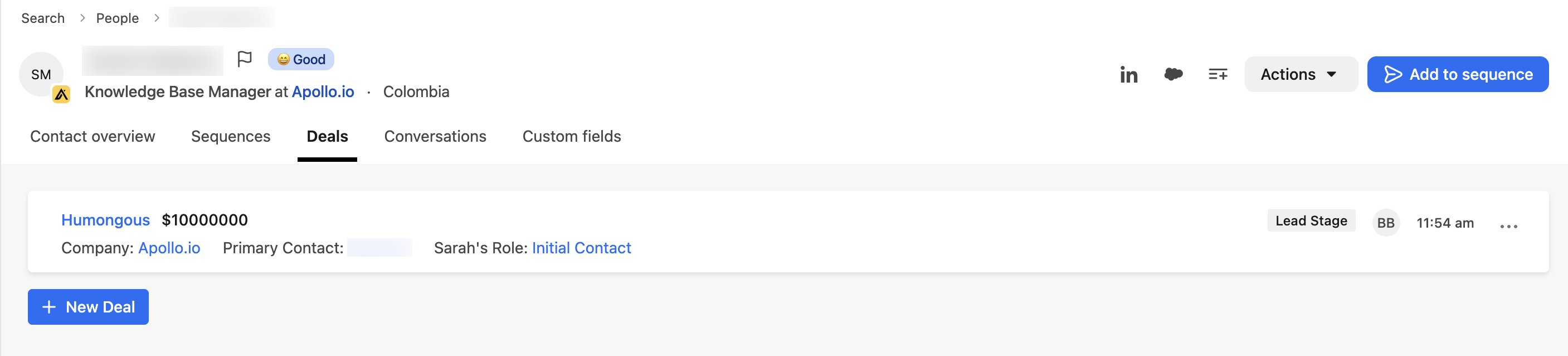Click the SM contact avatar

41,74
